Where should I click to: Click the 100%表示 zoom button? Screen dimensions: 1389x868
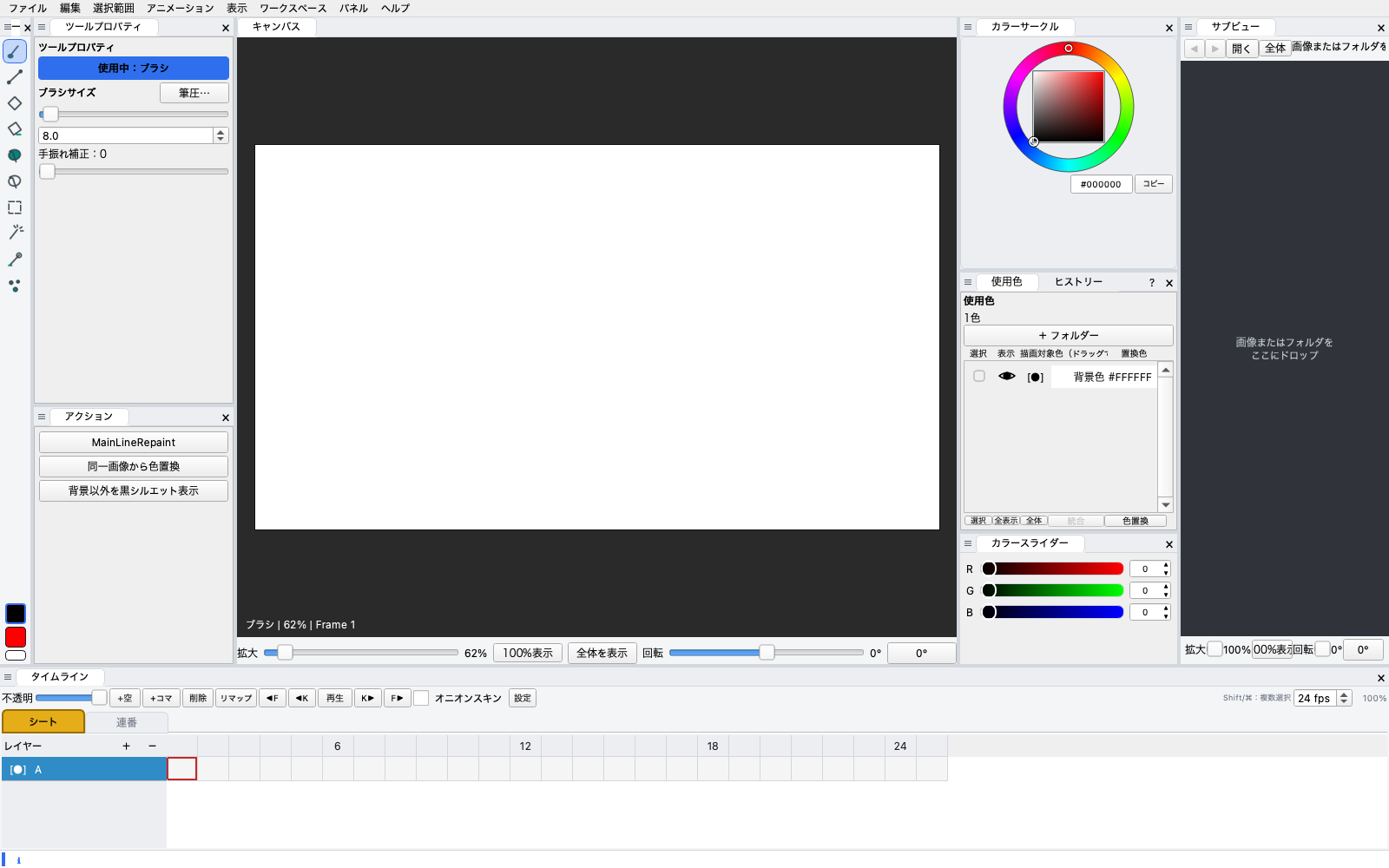click(528, 653)
